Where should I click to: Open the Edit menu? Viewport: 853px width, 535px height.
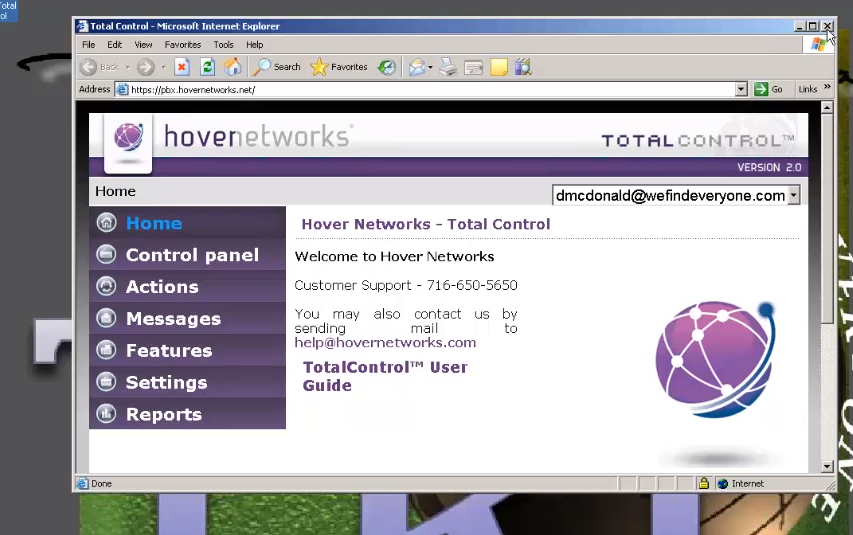114,45
